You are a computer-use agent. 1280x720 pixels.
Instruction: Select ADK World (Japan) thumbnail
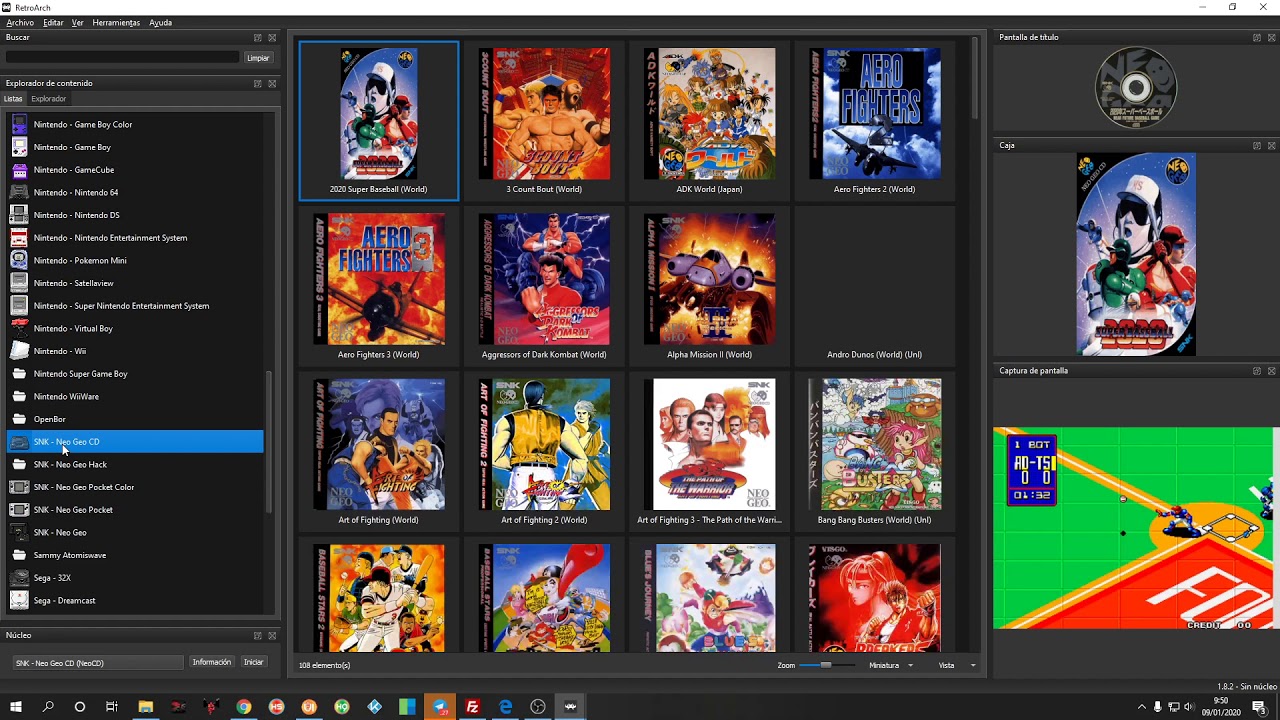click(709, 121)
